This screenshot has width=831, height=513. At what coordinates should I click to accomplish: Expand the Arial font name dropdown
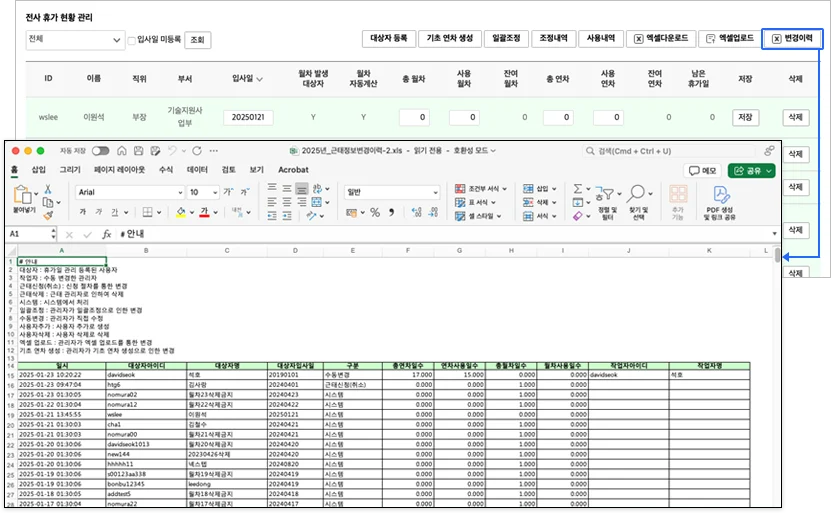tap(180, 192)
